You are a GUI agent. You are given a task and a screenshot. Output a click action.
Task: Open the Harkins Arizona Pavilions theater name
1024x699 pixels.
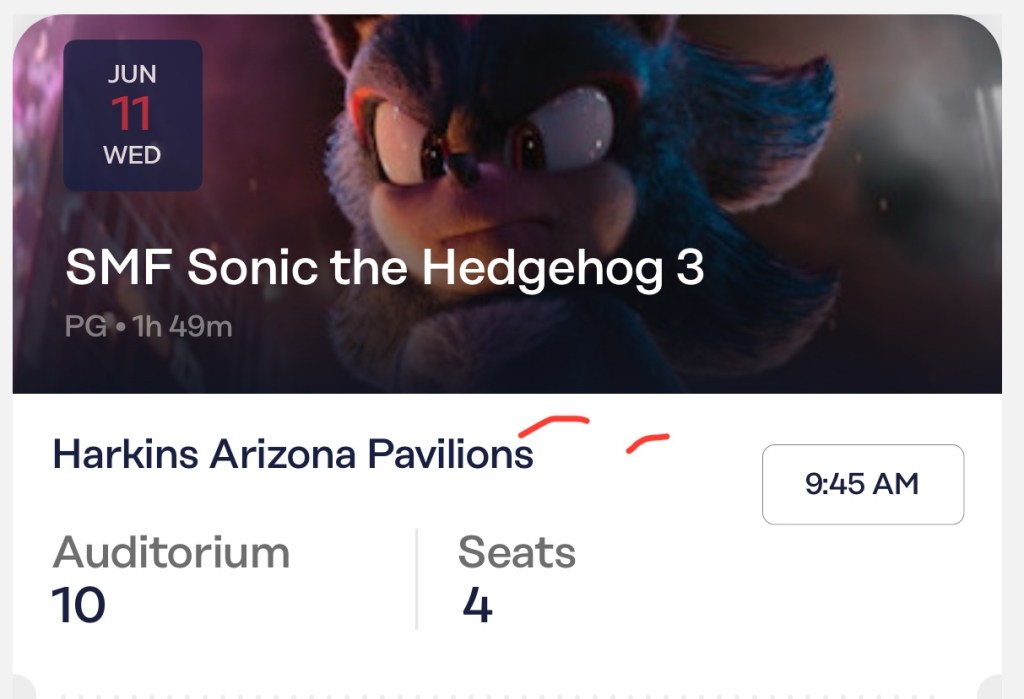[292, 455]
